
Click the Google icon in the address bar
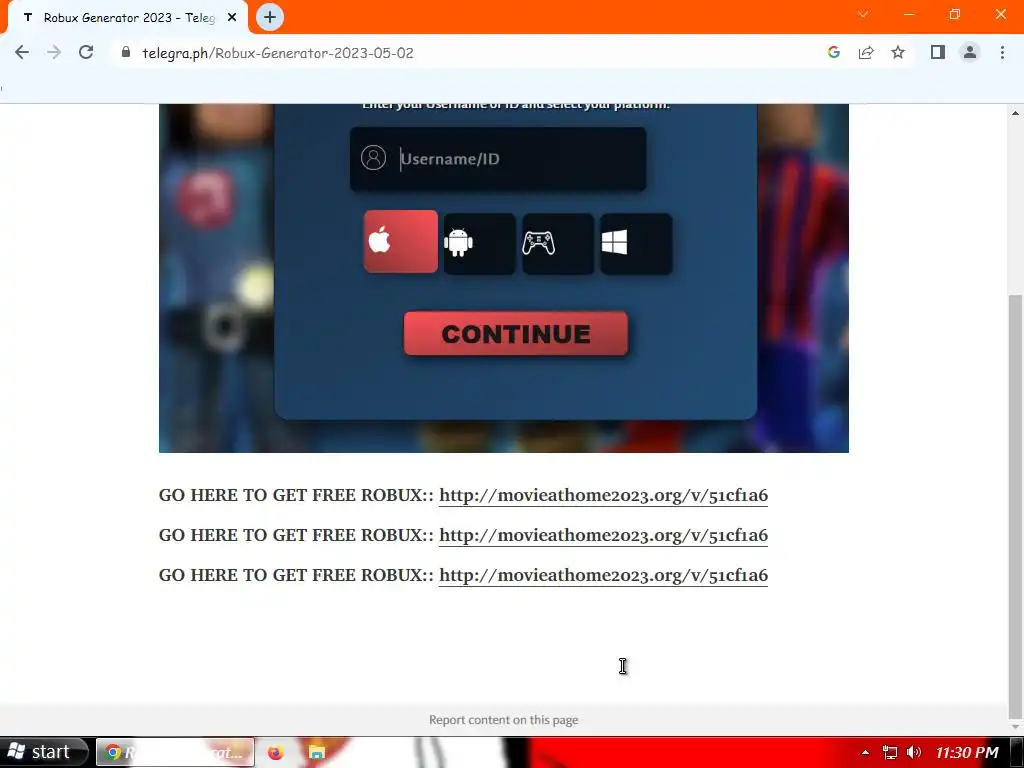coord(833,52)
